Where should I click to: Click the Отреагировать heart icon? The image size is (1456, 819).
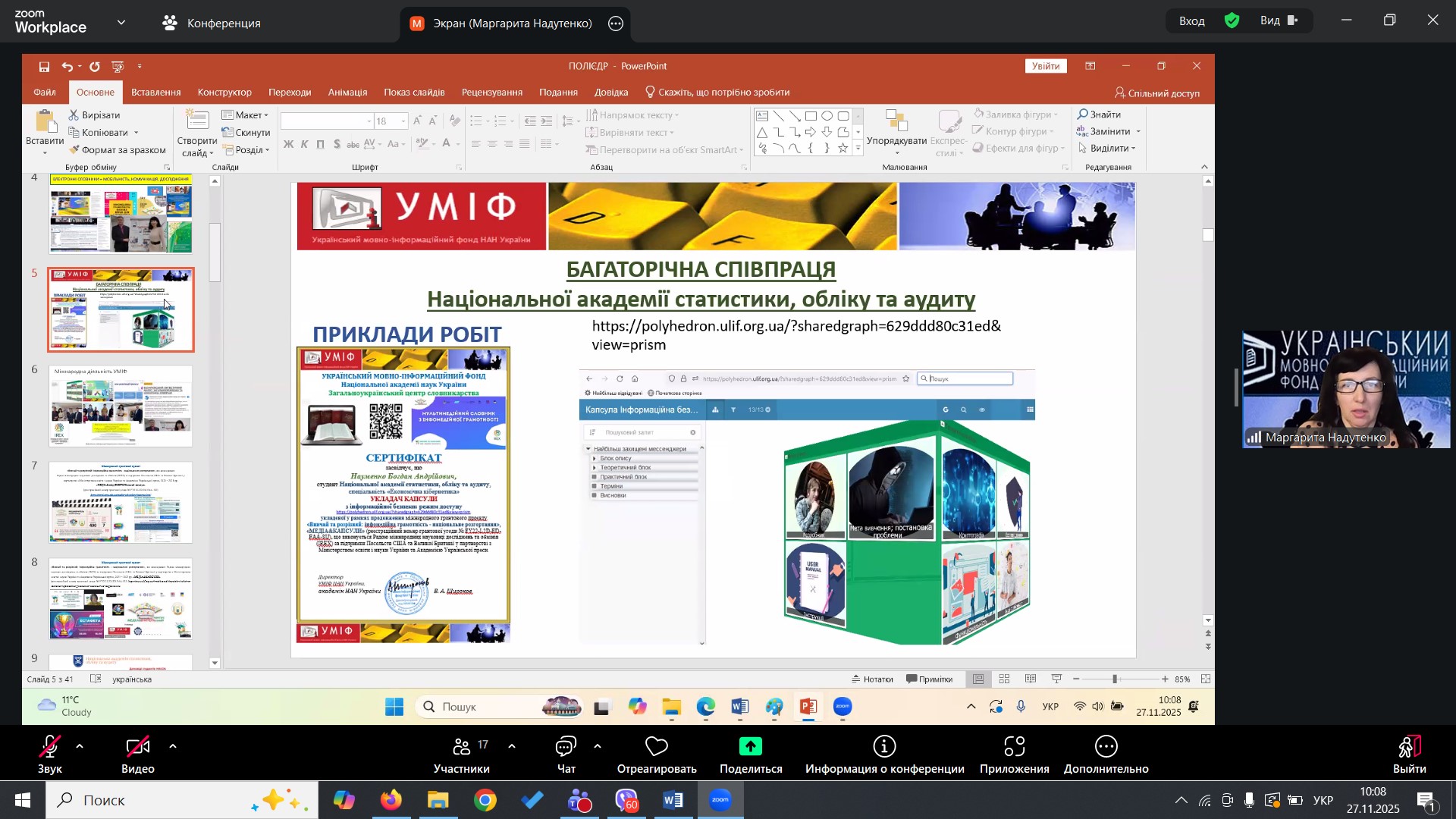656,747
